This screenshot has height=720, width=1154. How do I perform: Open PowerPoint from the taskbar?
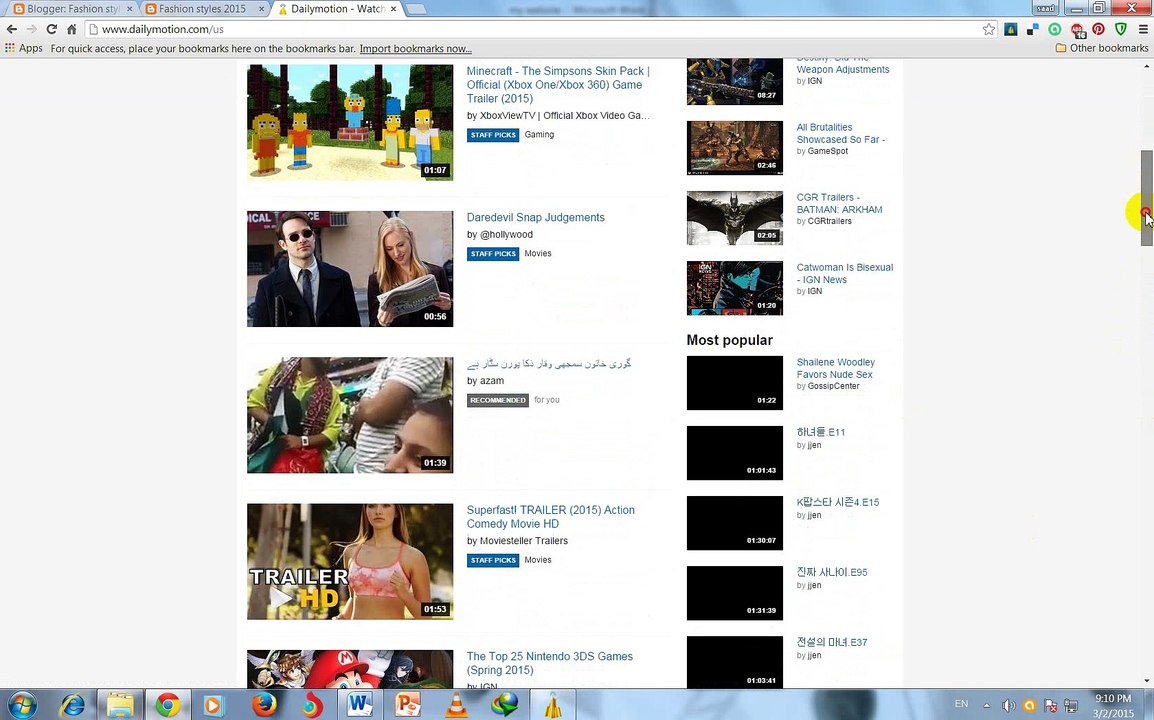[x=408, y=705]
